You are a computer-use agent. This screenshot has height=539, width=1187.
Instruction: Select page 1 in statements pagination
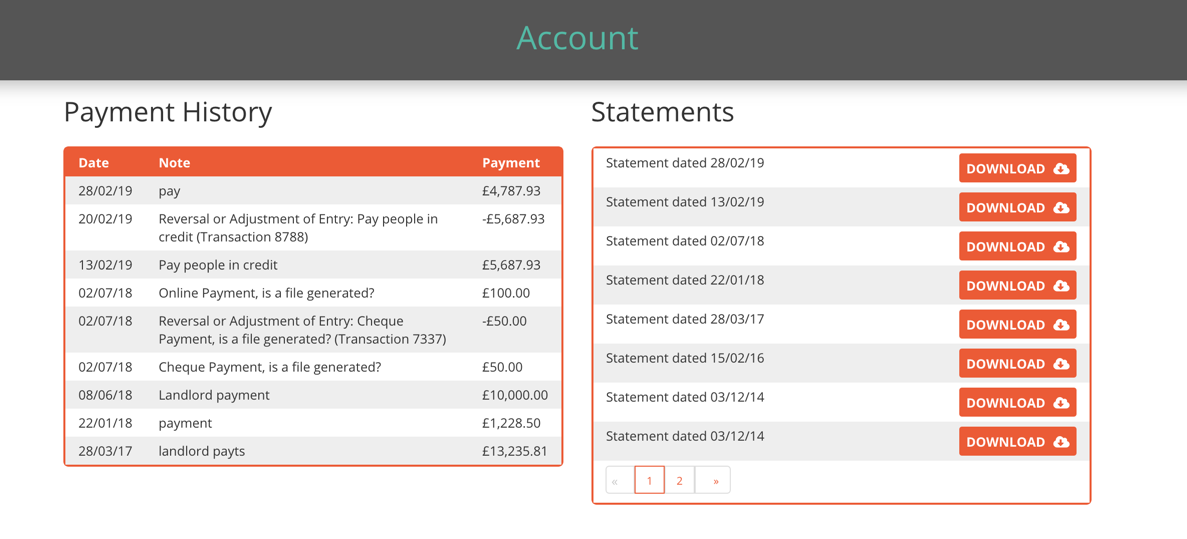[x=649, y=481]
